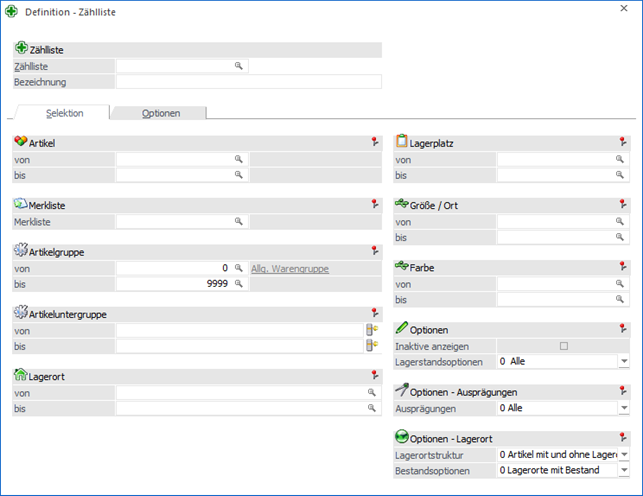Viewport: 643px width, 496px height.
Task: Expand the Lagerortstruktur dropdown
Action: 623,455
